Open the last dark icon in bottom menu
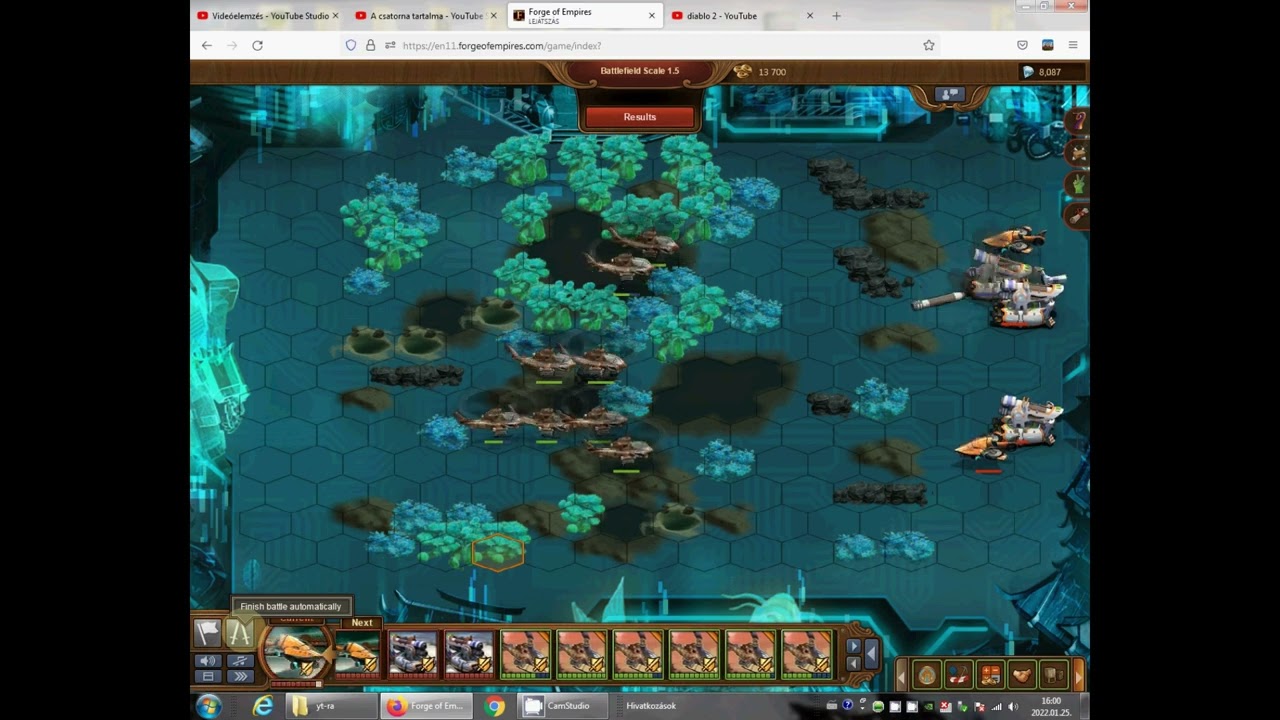 tap(1053, 675)
